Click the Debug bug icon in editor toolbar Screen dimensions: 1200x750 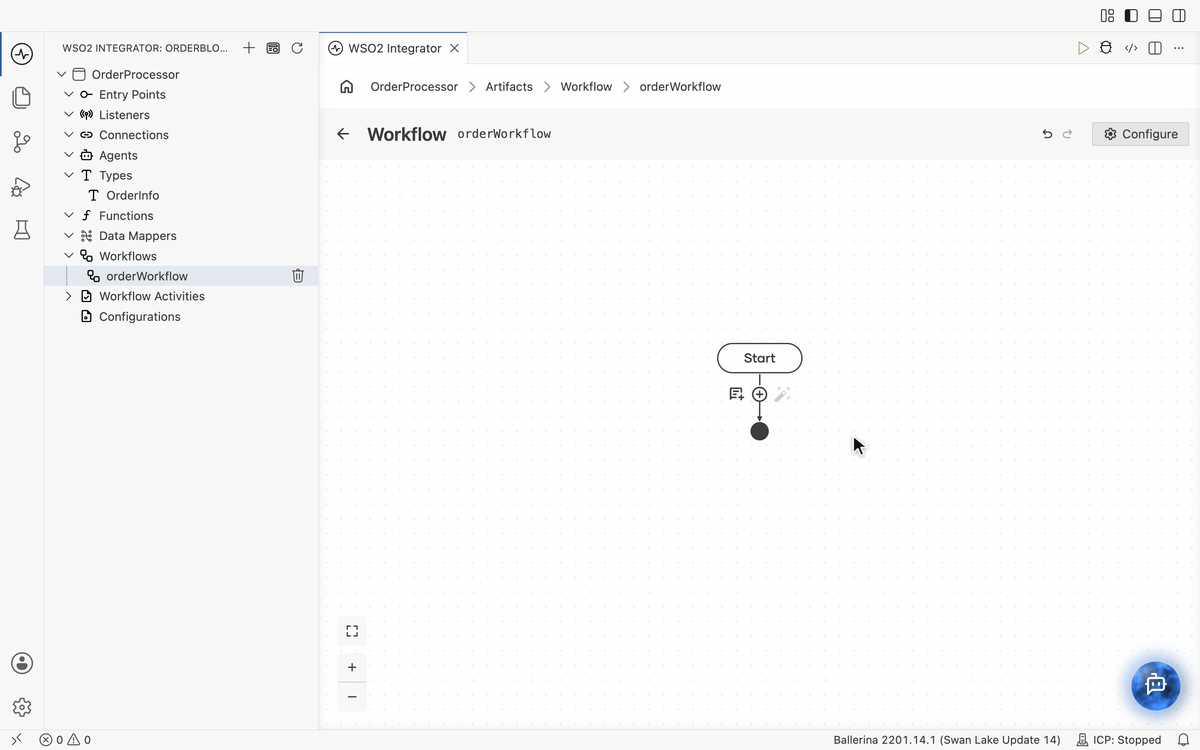click(x=1106, y=48)
